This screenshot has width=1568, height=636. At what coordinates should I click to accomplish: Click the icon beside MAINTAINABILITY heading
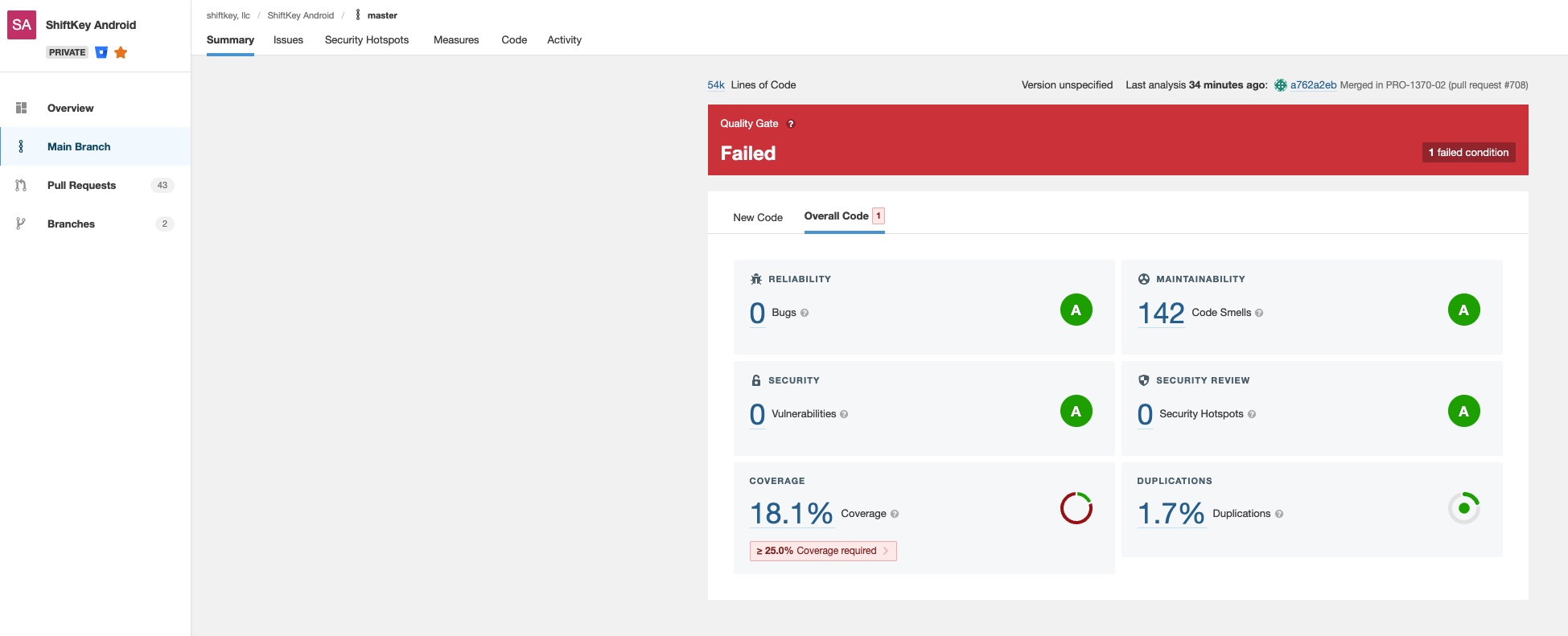tap(1144, 279)
